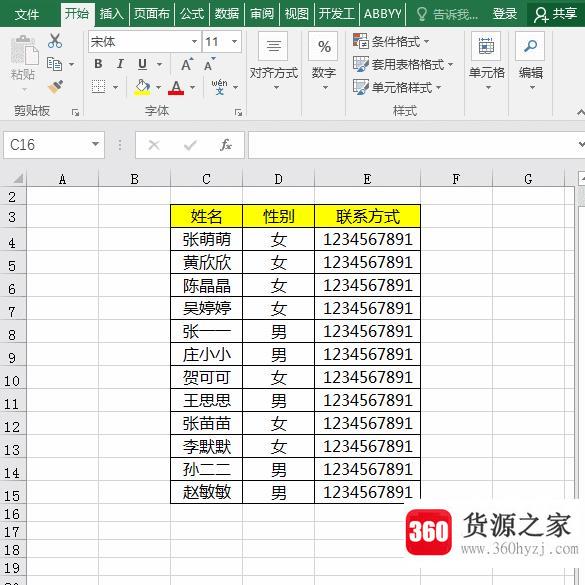This screenshot has height=585, width=585.
Task: Expand the copy options arrow
Action: tap(71, 65)
